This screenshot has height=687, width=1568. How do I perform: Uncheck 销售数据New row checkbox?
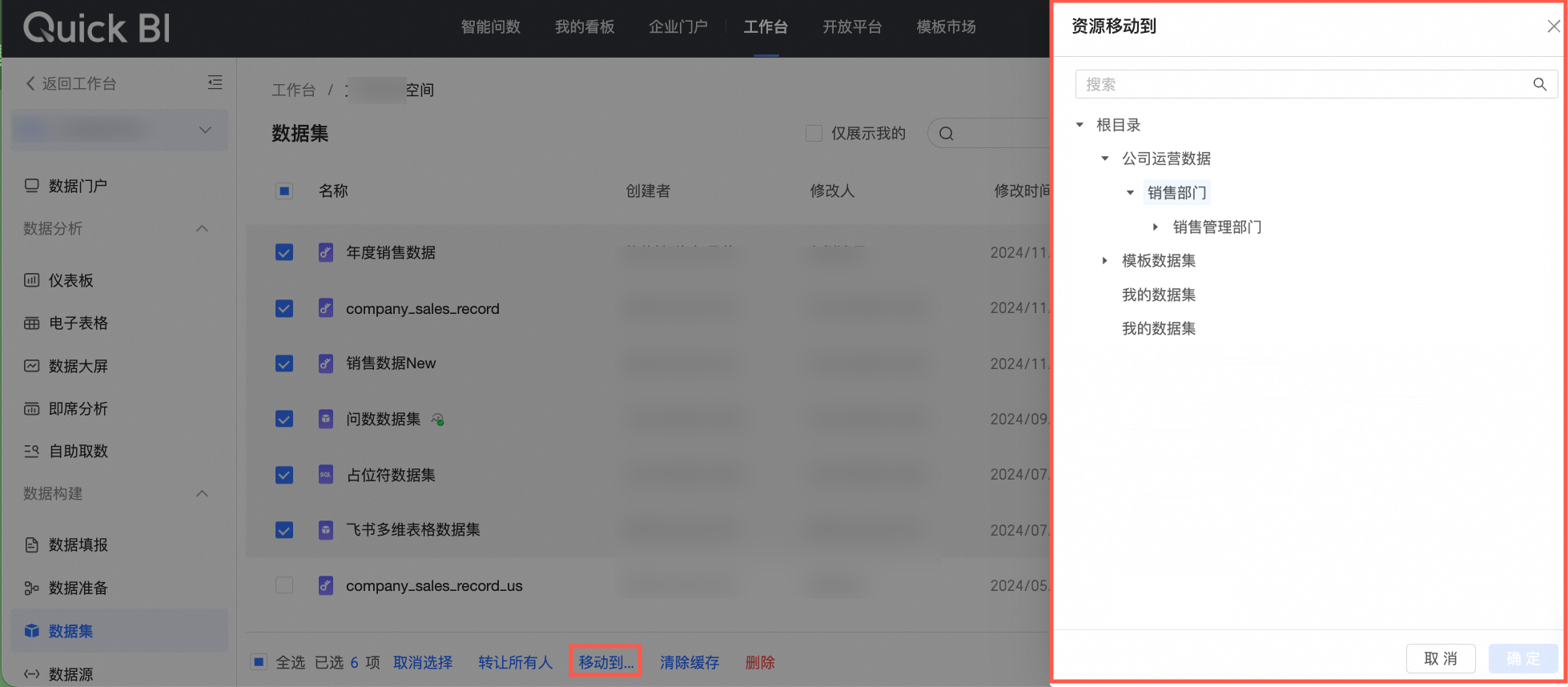[x=284, y=364]
